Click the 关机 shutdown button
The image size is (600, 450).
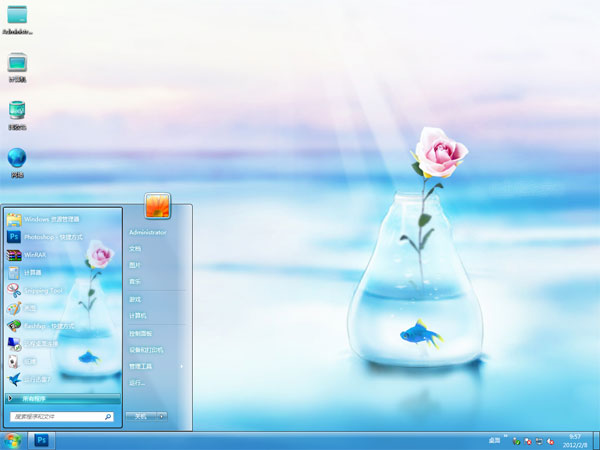tap(142, 415)
